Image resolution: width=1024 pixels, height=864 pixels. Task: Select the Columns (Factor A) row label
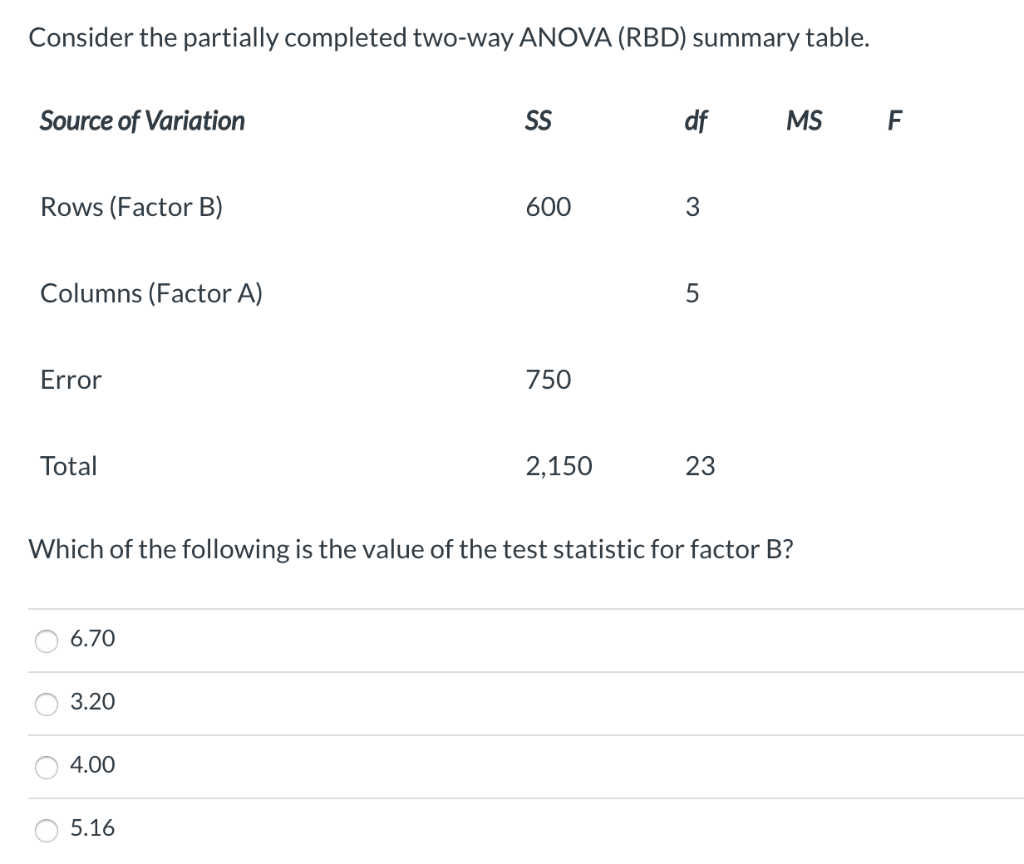[x=152, y=294]
